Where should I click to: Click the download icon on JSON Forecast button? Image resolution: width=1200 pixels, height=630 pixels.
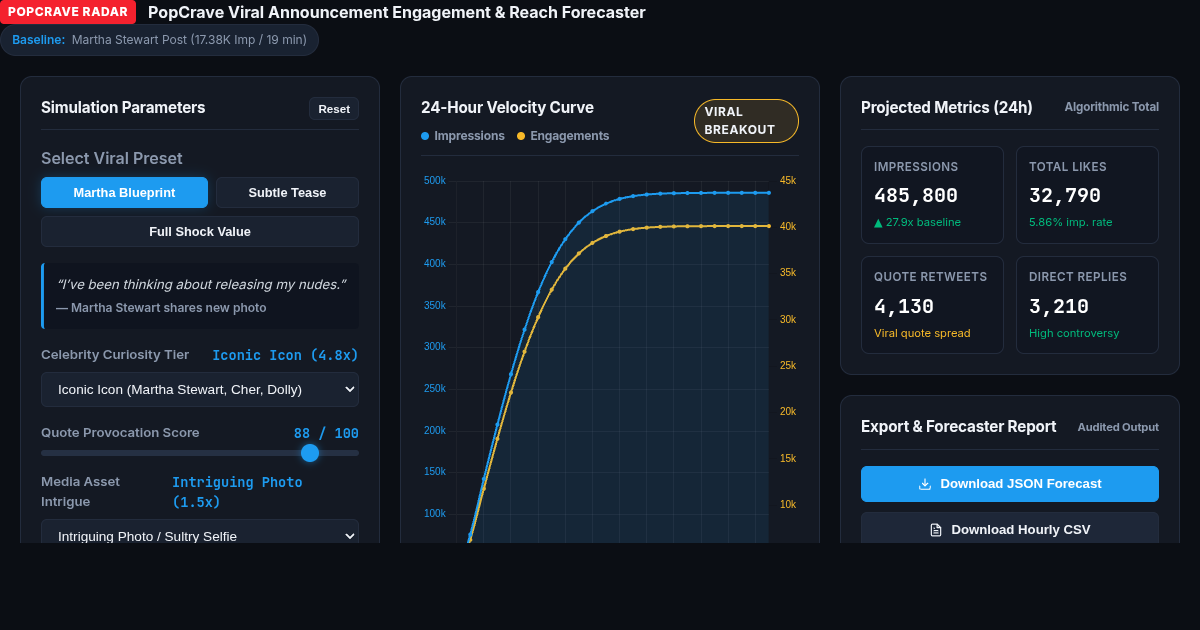click(925, 484)
